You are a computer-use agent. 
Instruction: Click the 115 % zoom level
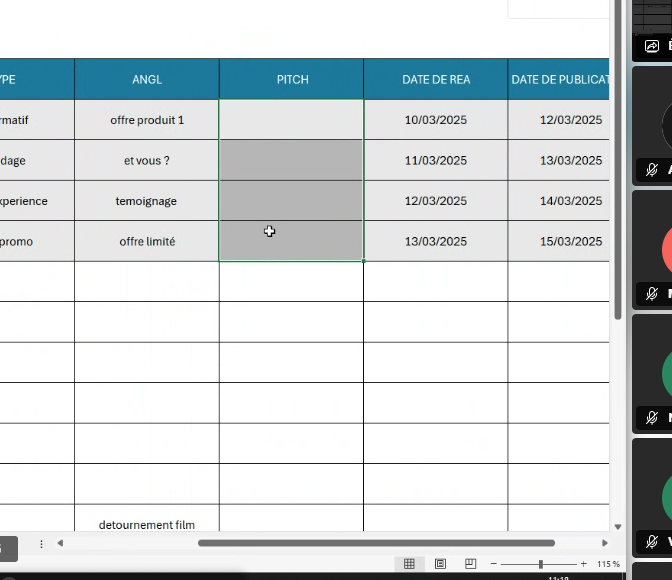pyautogui.click(x=608, y=565)
